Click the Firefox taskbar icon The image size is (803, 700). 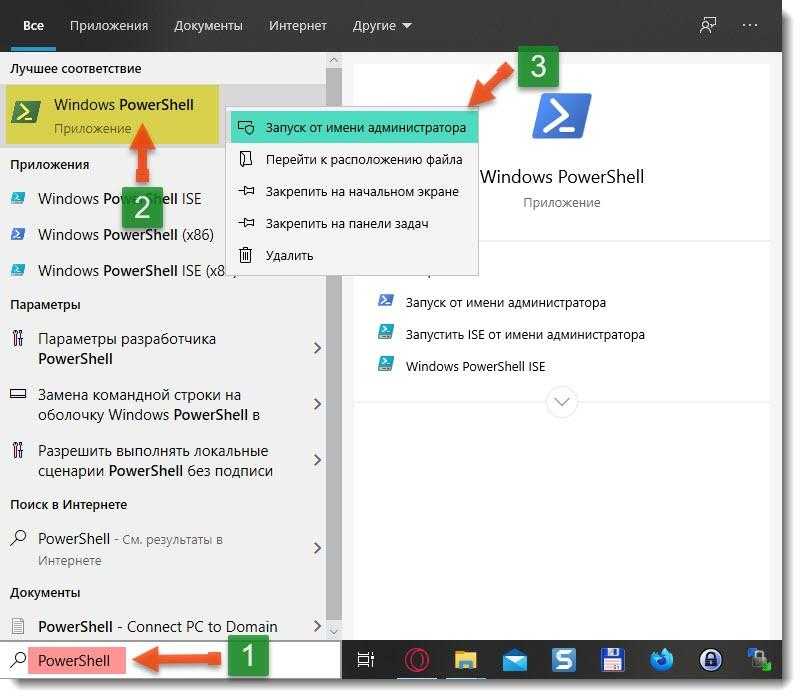click(x=661, y=660)
